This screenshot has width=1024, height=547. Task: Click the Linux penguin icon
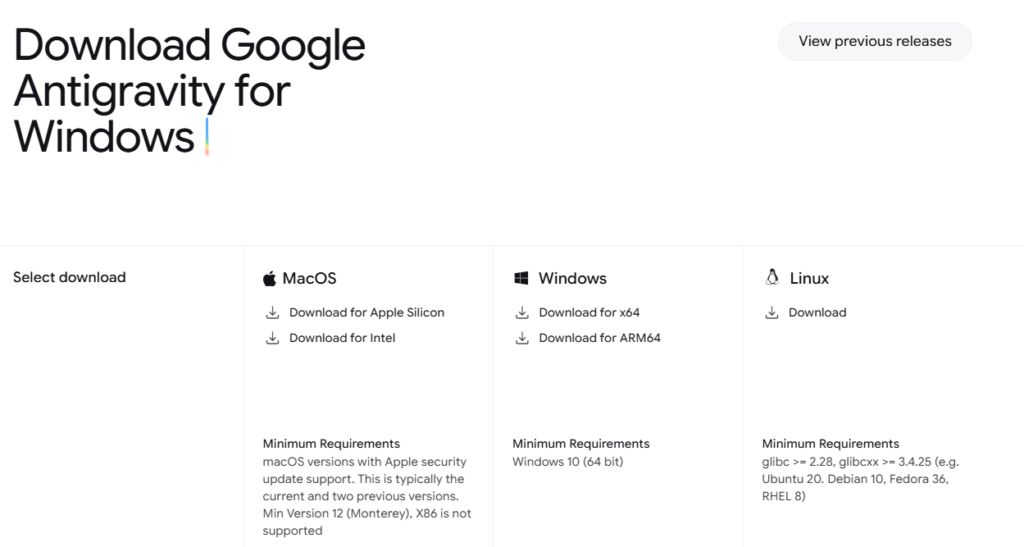771,278
